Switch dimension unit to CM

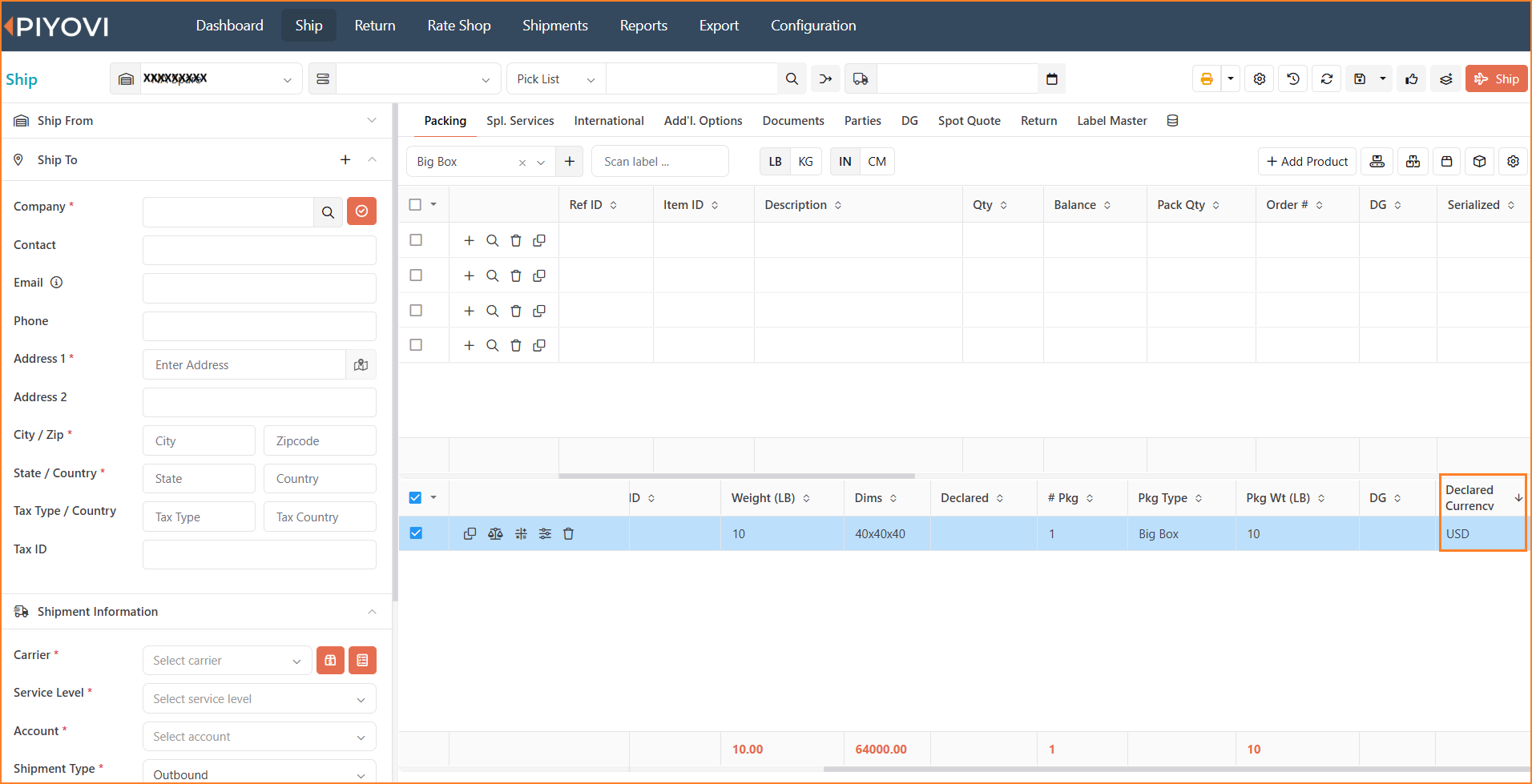(877, 162)
